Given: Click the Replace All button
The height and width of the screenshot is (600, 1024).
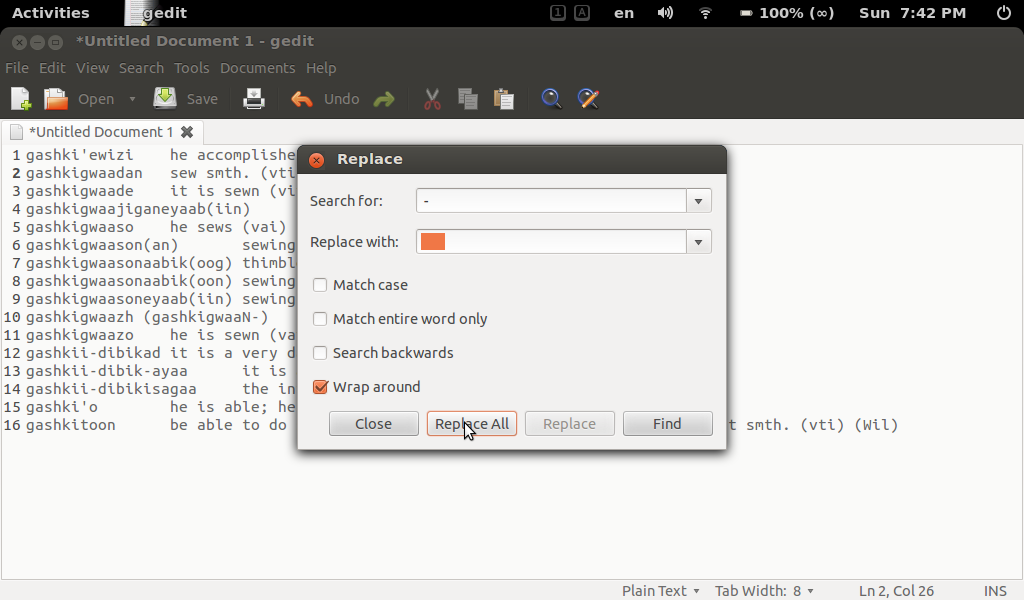Looking at the screenshot, I should (471, 423).
